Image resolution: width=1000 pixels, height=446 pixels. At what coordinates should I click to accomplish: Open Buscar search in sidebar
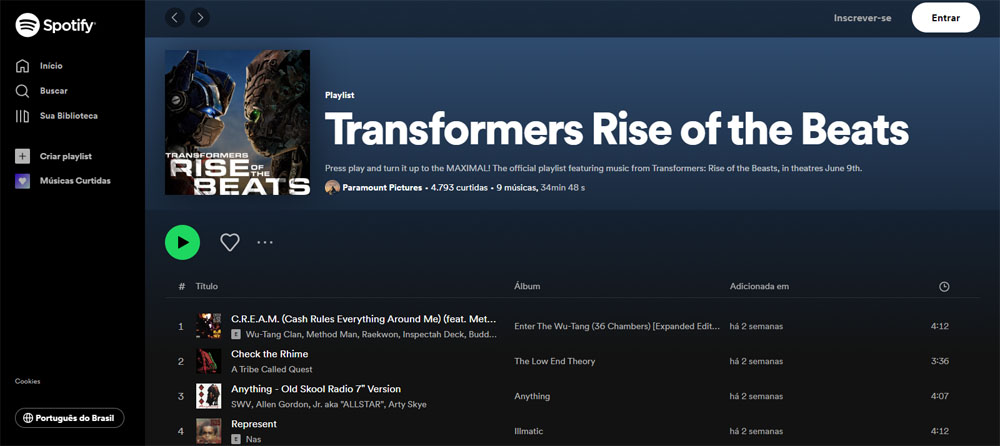[22, 91]
